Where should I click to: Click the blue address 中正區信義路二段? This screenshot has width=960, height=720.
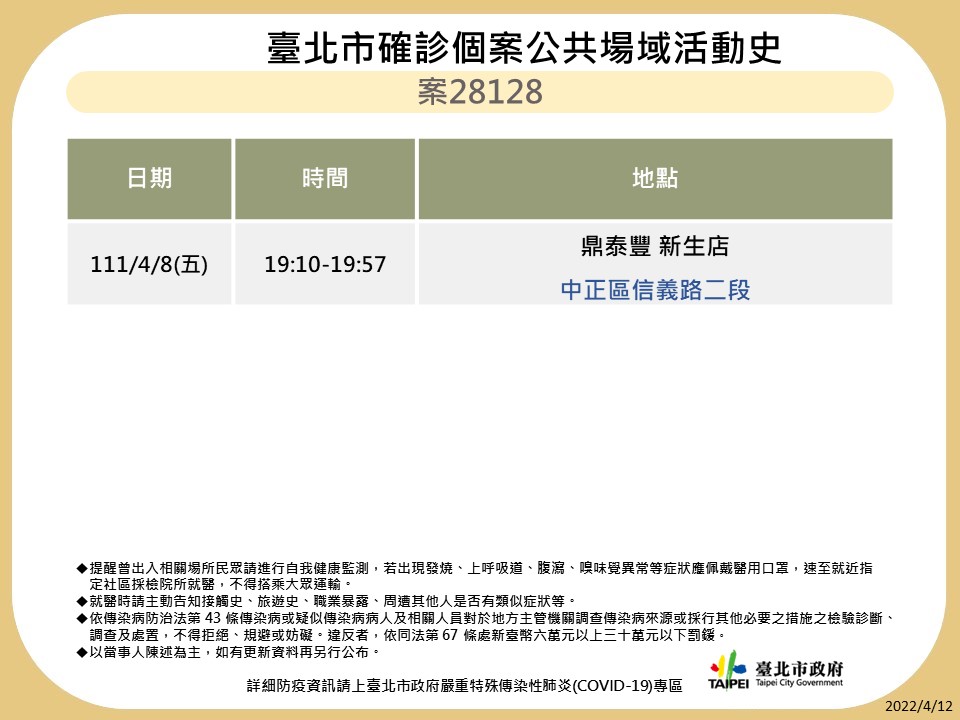click(x=655, y=290)
